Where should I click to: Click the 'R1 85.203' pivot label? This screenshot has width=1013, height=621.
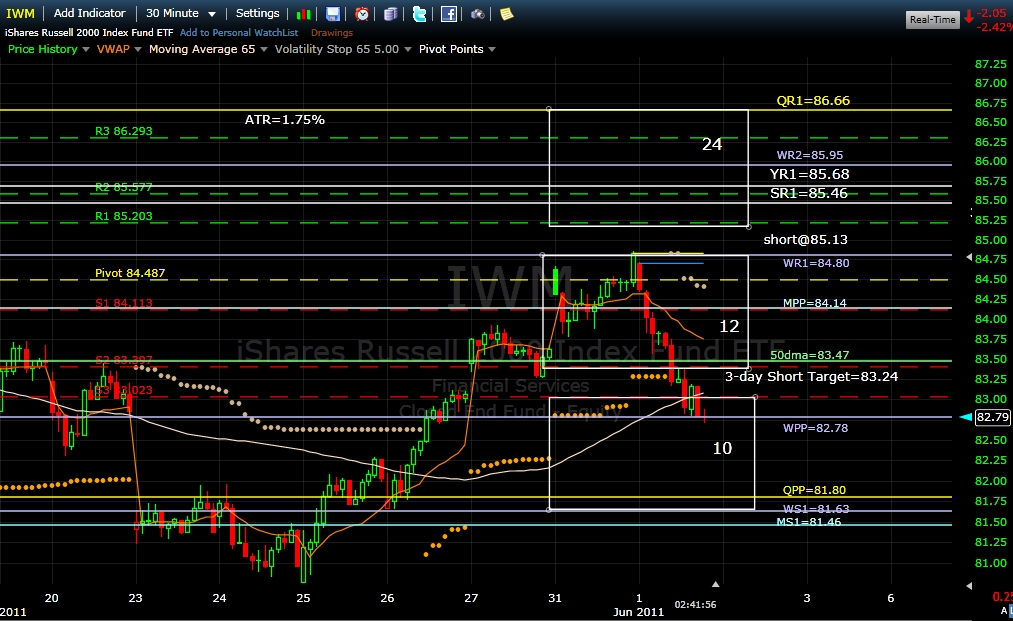click(124, 216)
